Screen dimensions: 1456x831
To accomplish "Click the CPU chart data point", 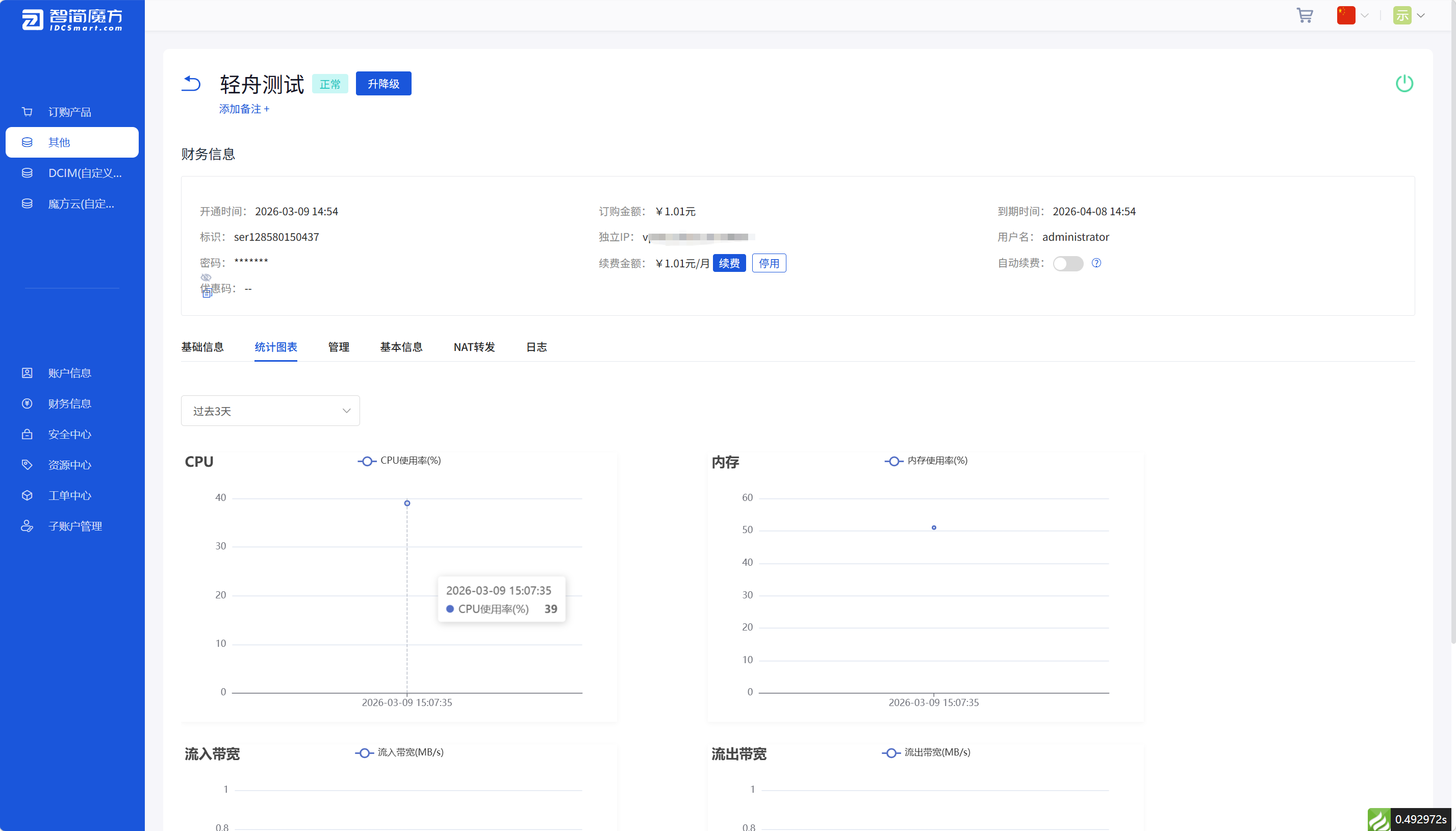I will click(407, 503).
